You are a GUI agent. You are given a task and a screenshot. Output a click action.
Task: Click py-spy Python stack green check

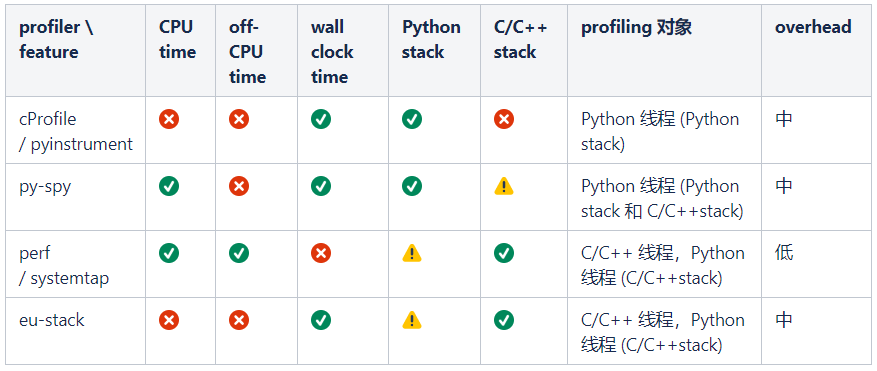tap(412, 186)
